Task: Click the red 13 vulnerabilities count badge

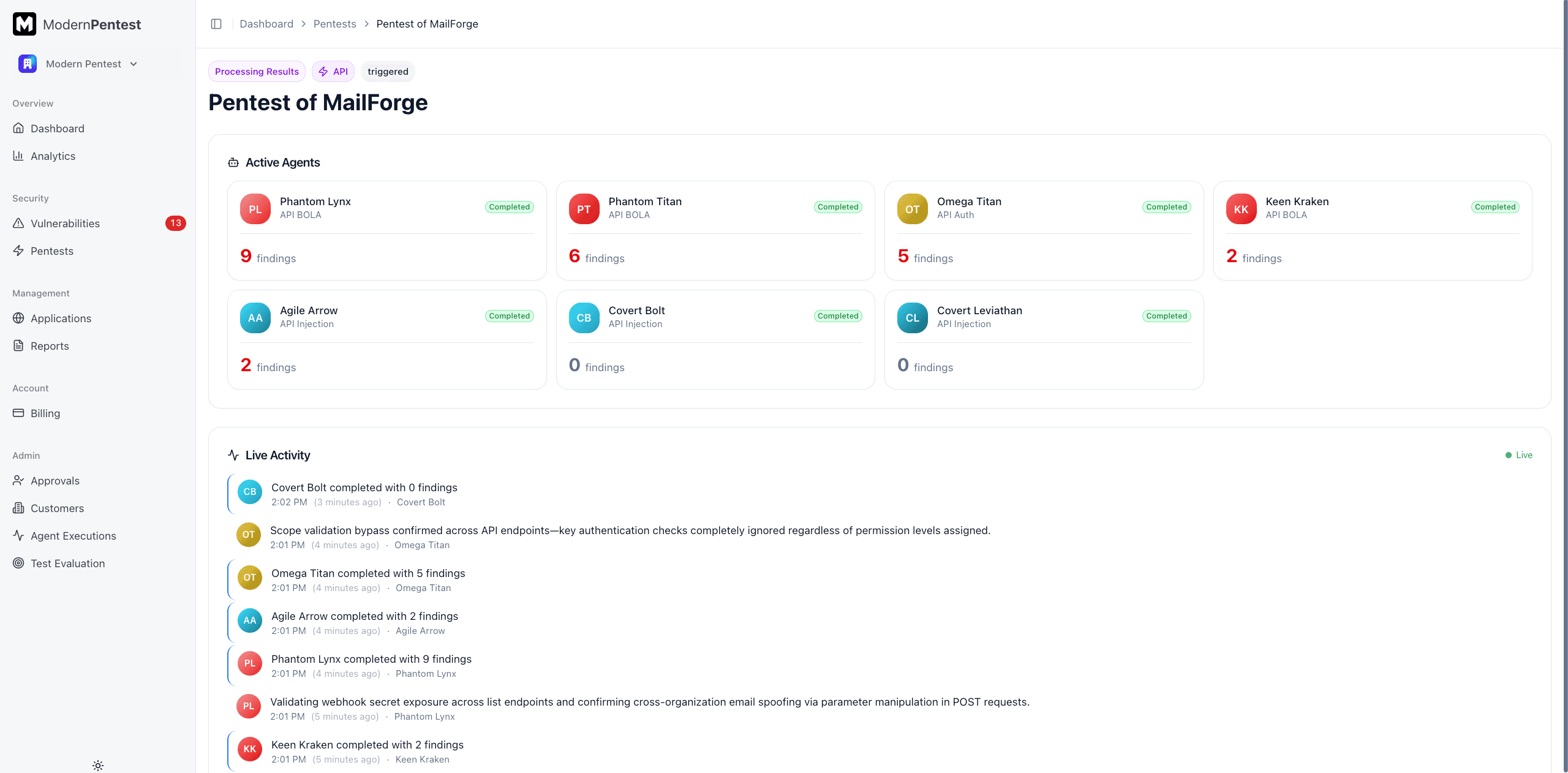Action: pos(176,223)
